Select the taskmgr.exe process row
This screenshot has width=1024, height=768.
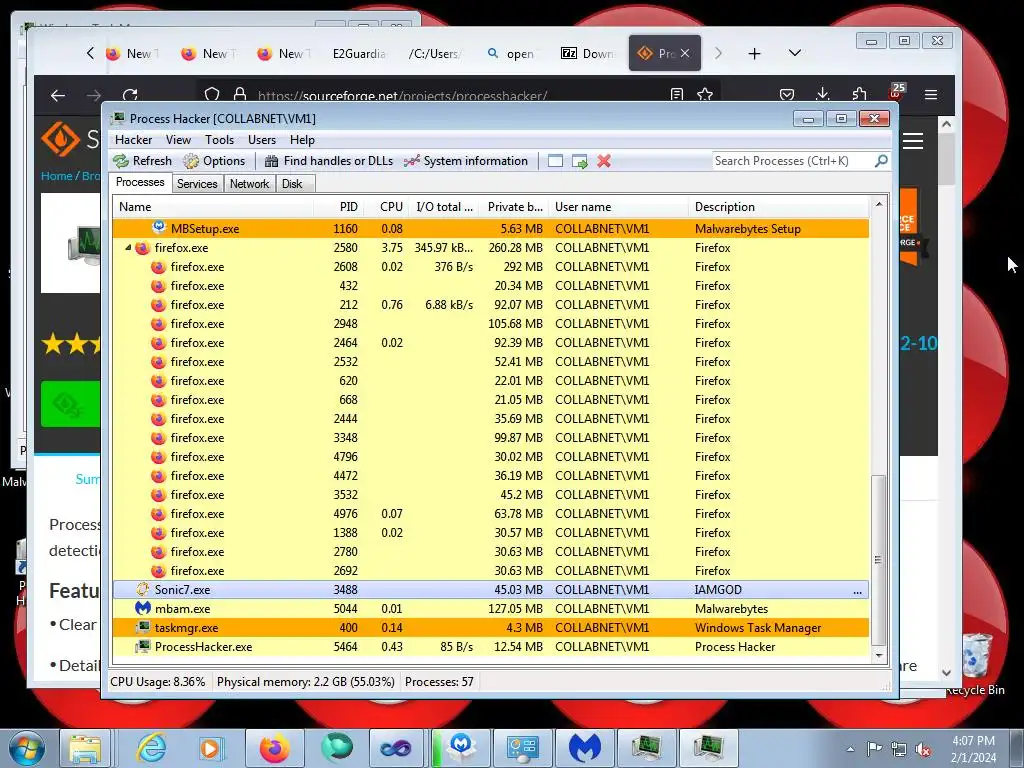coord(490,628)
